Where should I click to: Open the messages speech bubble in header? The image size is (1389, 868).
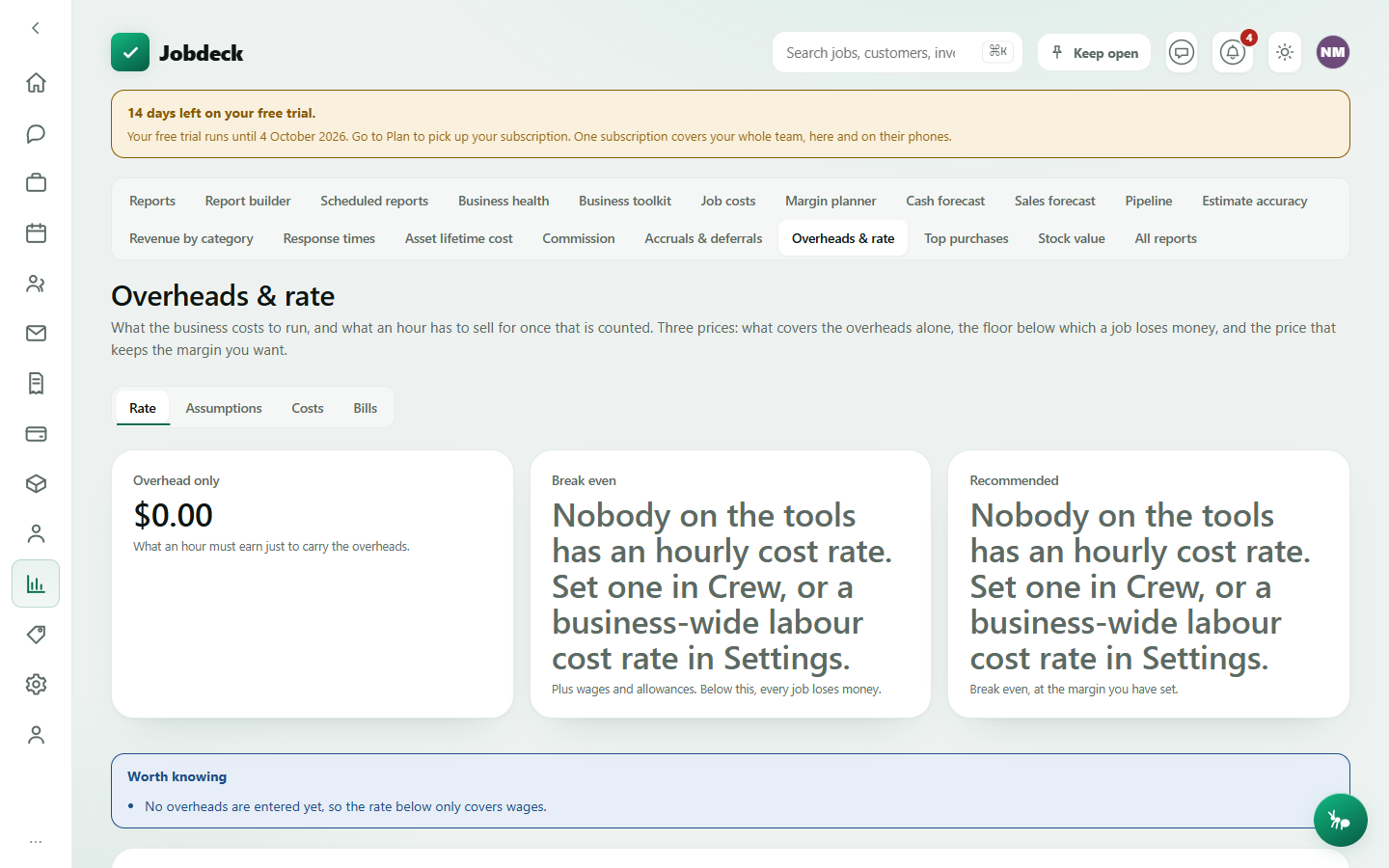(1182, 52)
